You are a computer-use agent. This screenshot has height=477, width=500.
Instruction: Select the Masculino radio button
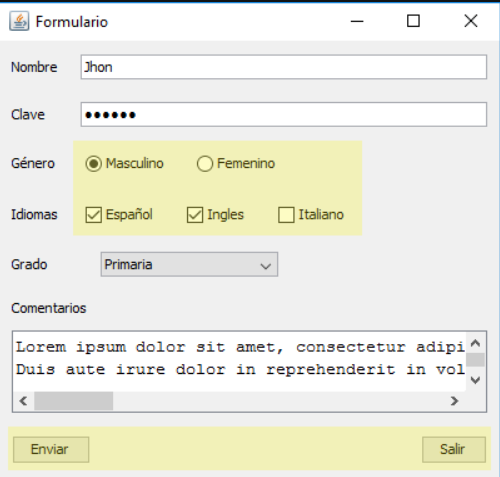tap(93, 164)
